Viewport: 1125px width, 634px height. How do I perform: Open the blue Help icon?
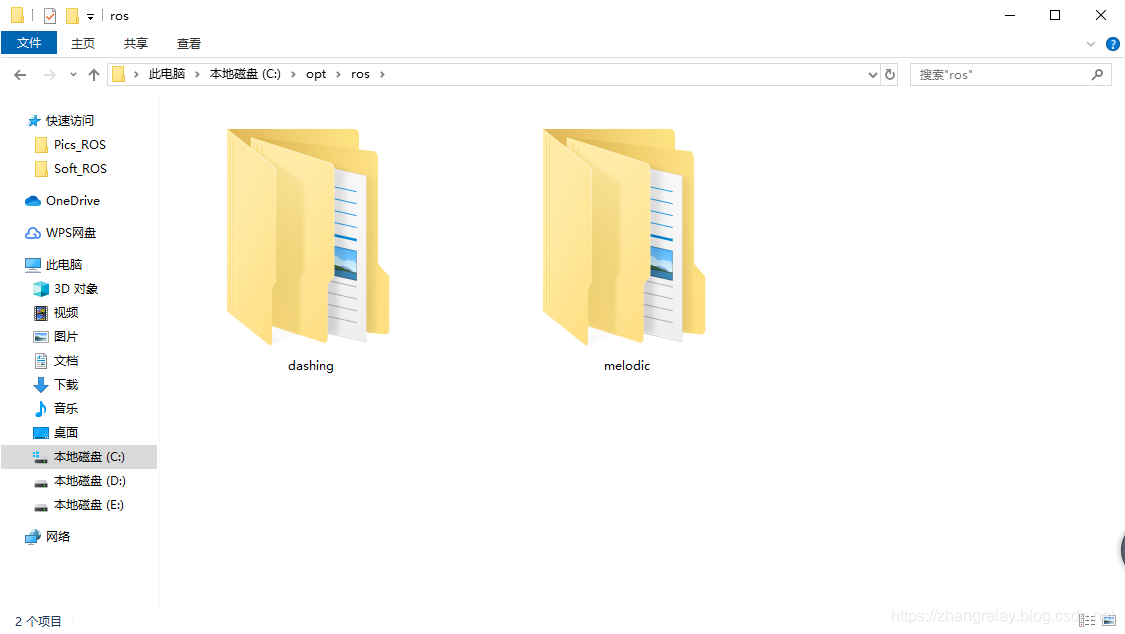point(1113,44)
